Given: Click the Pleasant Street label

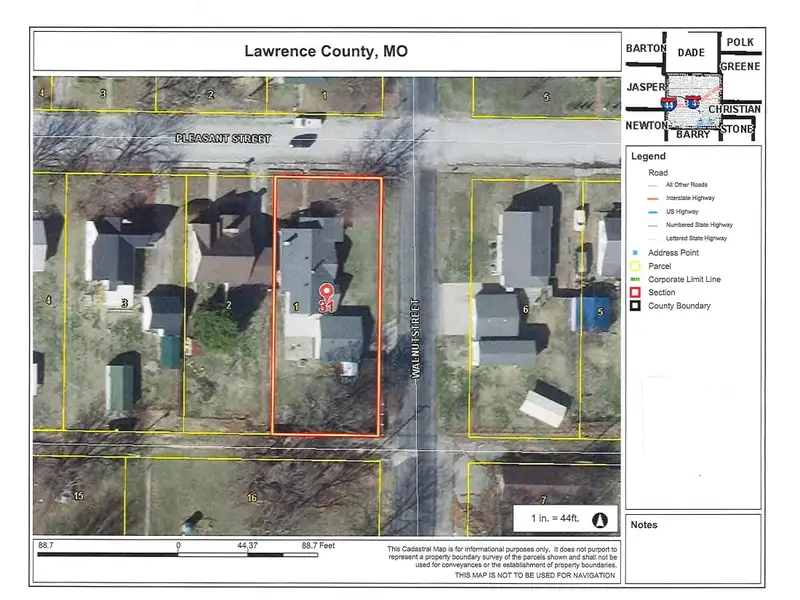Looking at the screenshot, I should (223, 139).
